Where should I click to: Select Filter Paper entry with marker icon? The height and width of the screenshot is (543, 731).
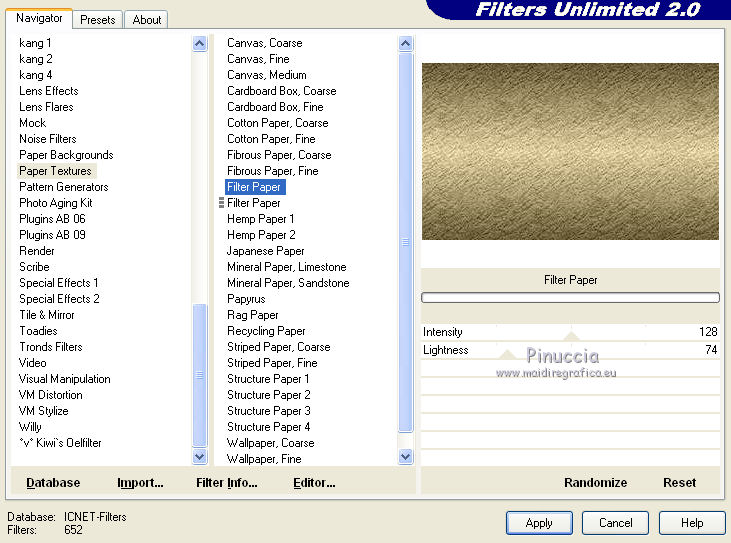(254, 203)
